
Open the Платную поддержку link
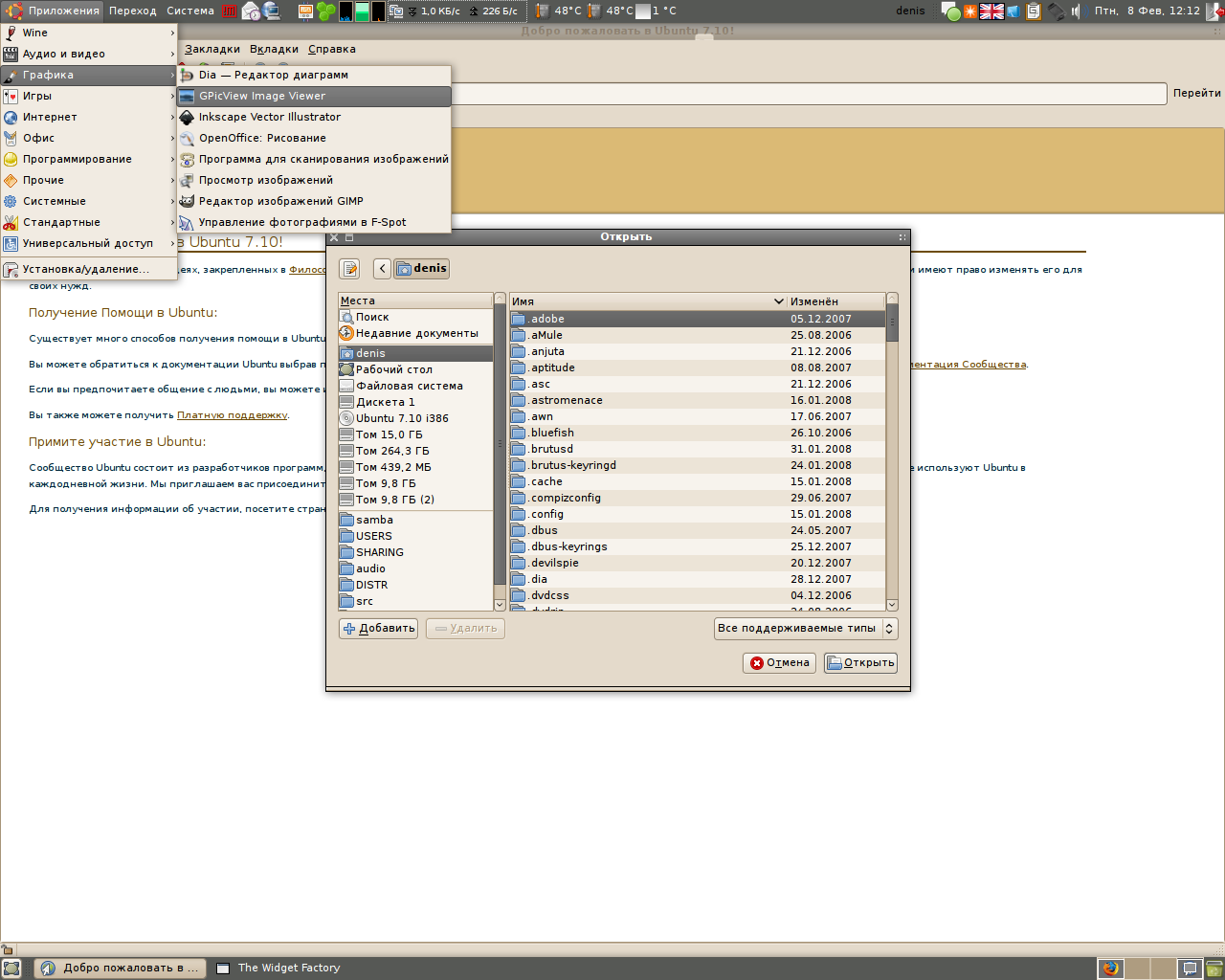pos(232,415)
